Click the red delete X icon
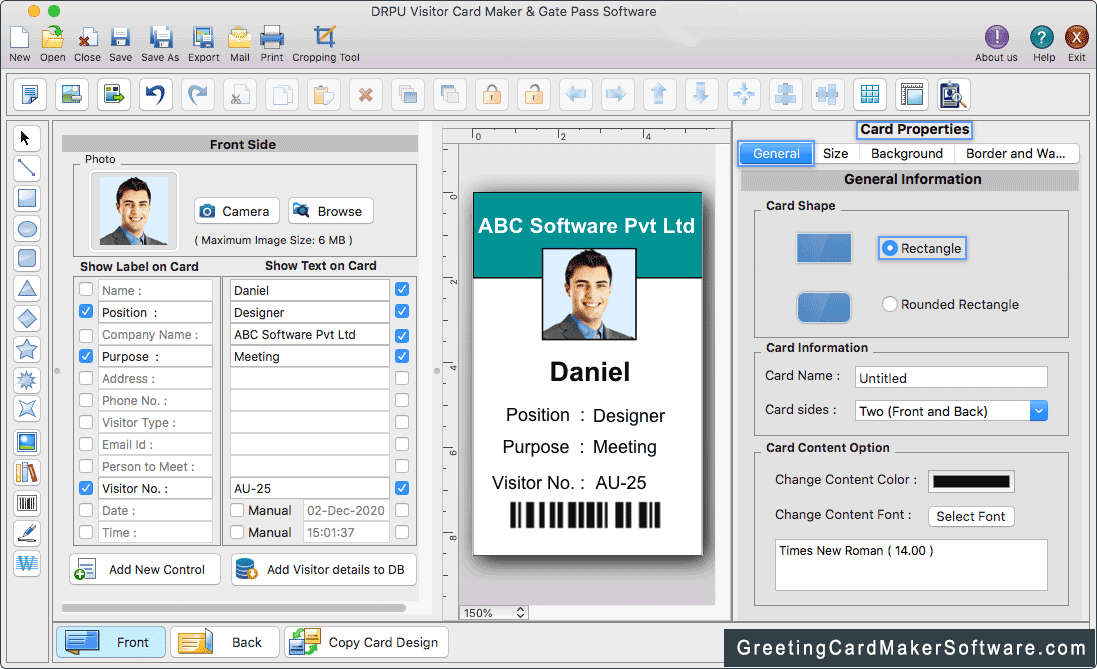Viewport: 1097px width, 669px height. [365, 94]
